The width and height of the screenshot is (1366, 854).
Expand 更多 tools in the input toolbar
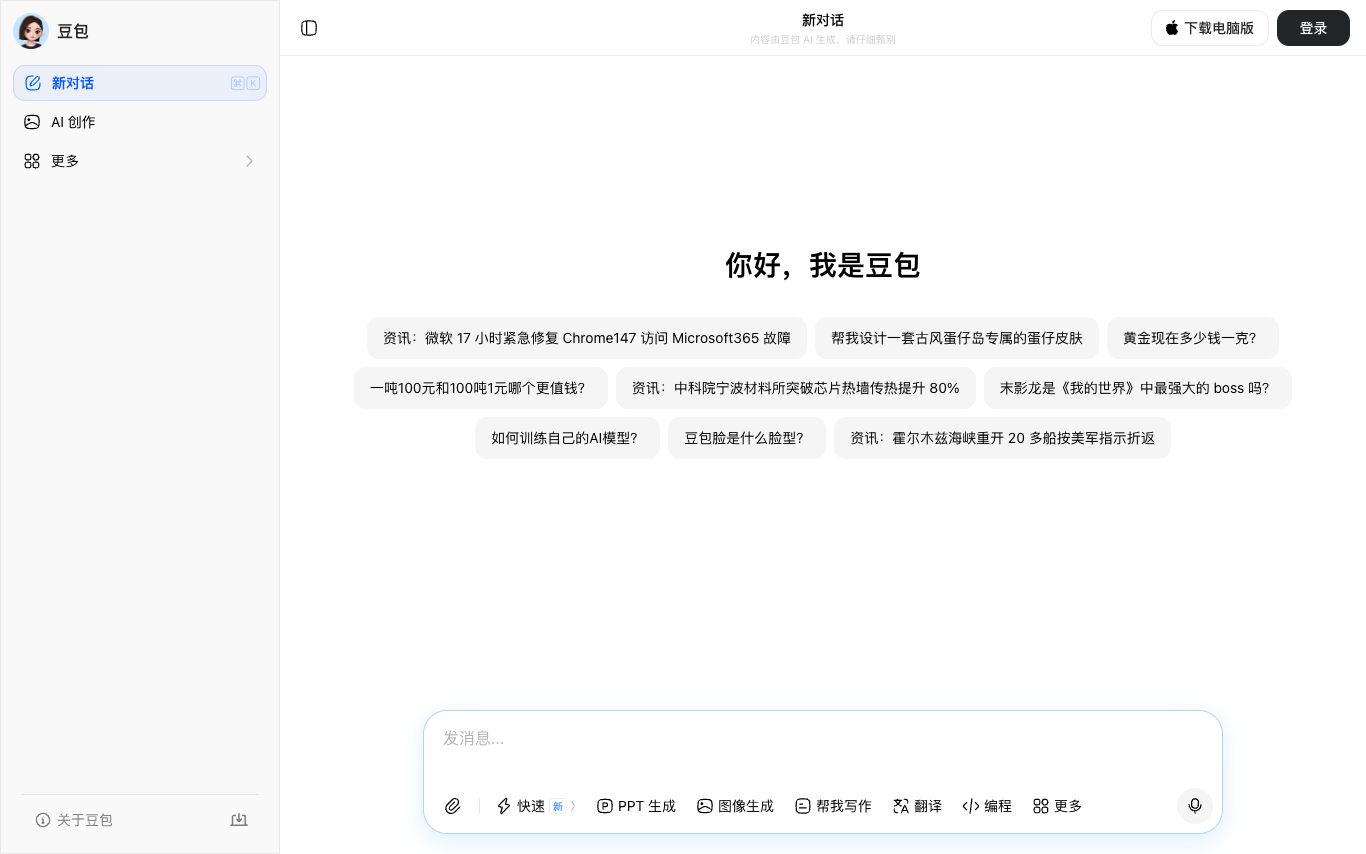point(1057,806)
